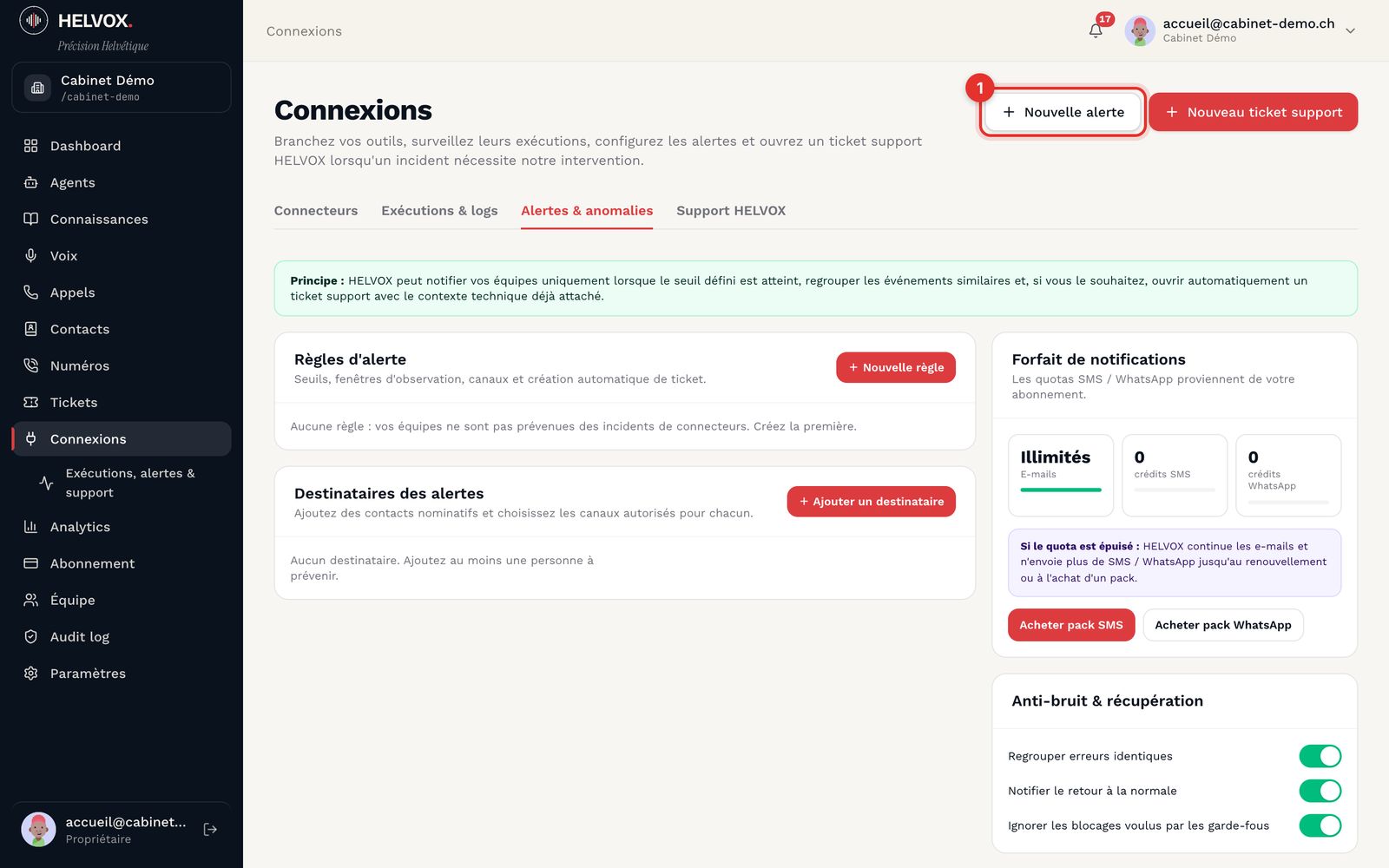The image size is (1389, 868).
Task: Disable Notifier le retour à la normale
Action: point(1320,791)
